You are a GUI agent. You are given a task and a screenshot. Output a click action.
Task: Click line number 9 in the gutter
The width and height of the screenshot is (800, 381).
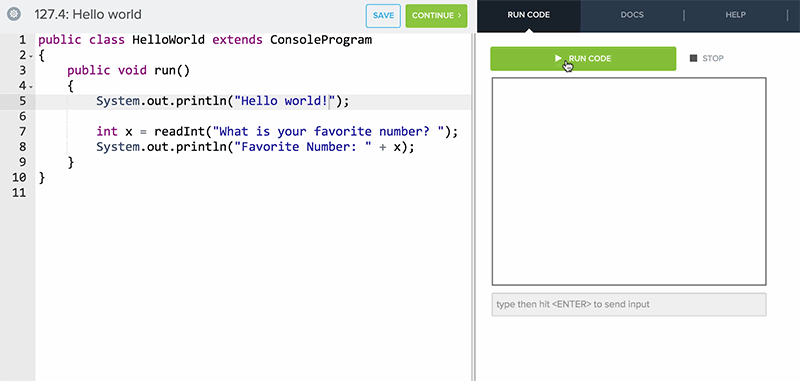click(22, 162)
